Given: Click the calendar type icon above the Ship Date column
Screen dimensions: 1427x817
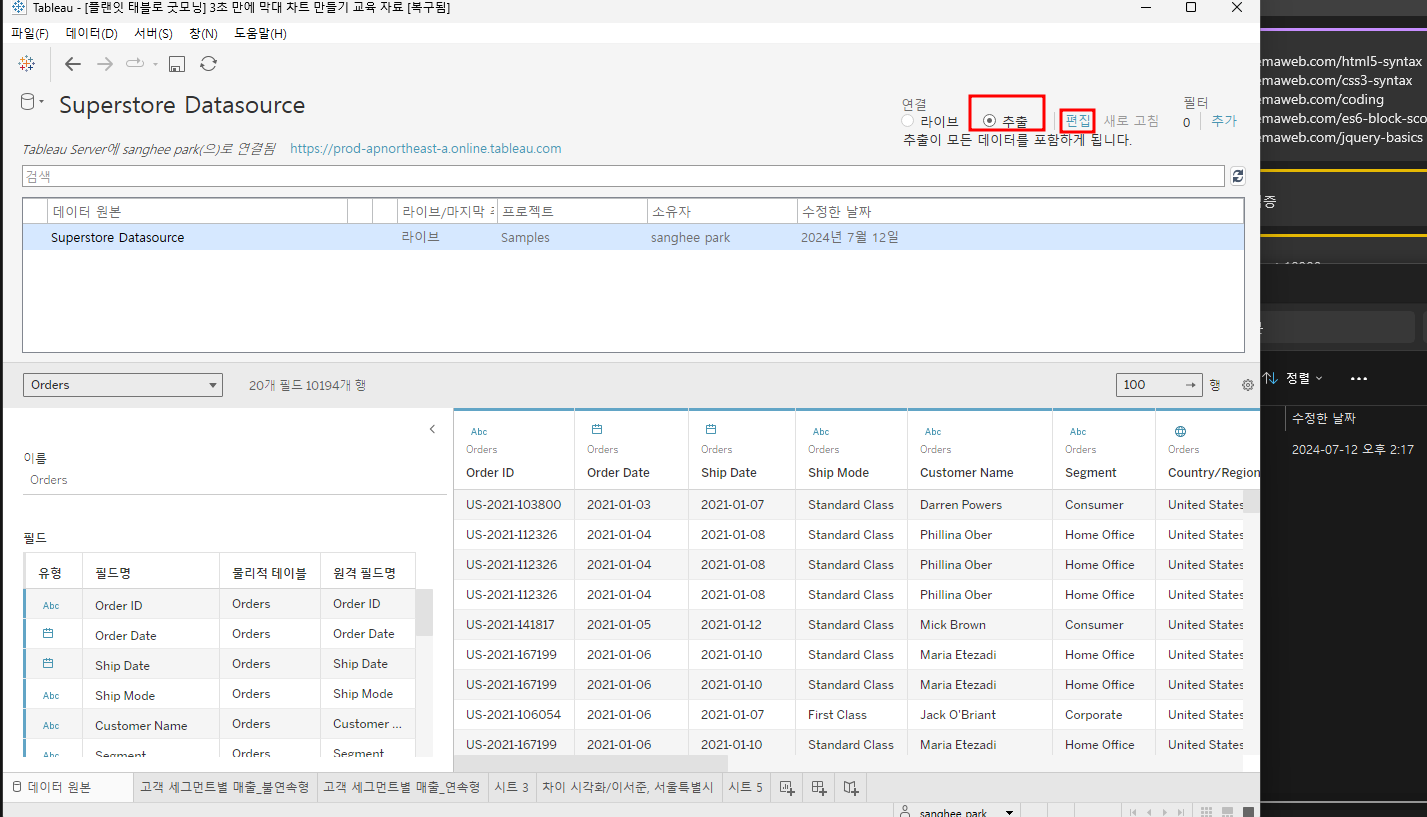Looking at the screenshot, I should [711, 430].
